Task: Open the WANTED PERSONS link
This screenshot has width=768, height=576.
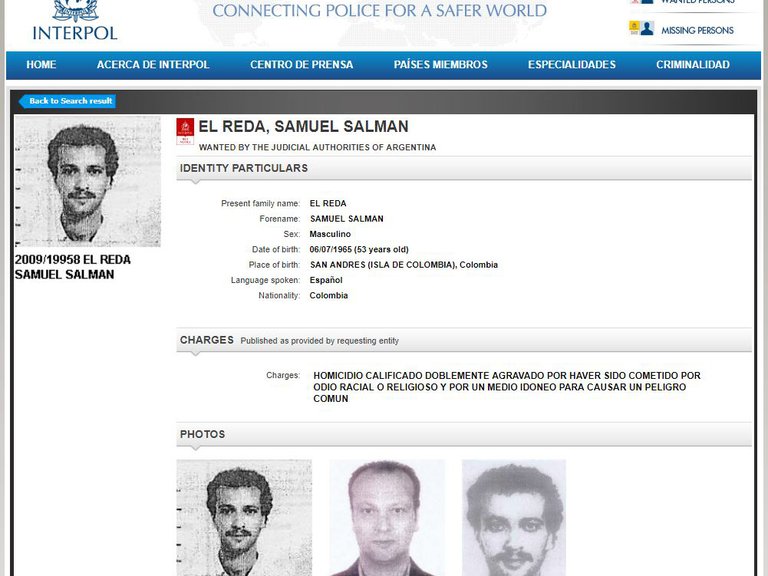Action: (x=697, y=2)
